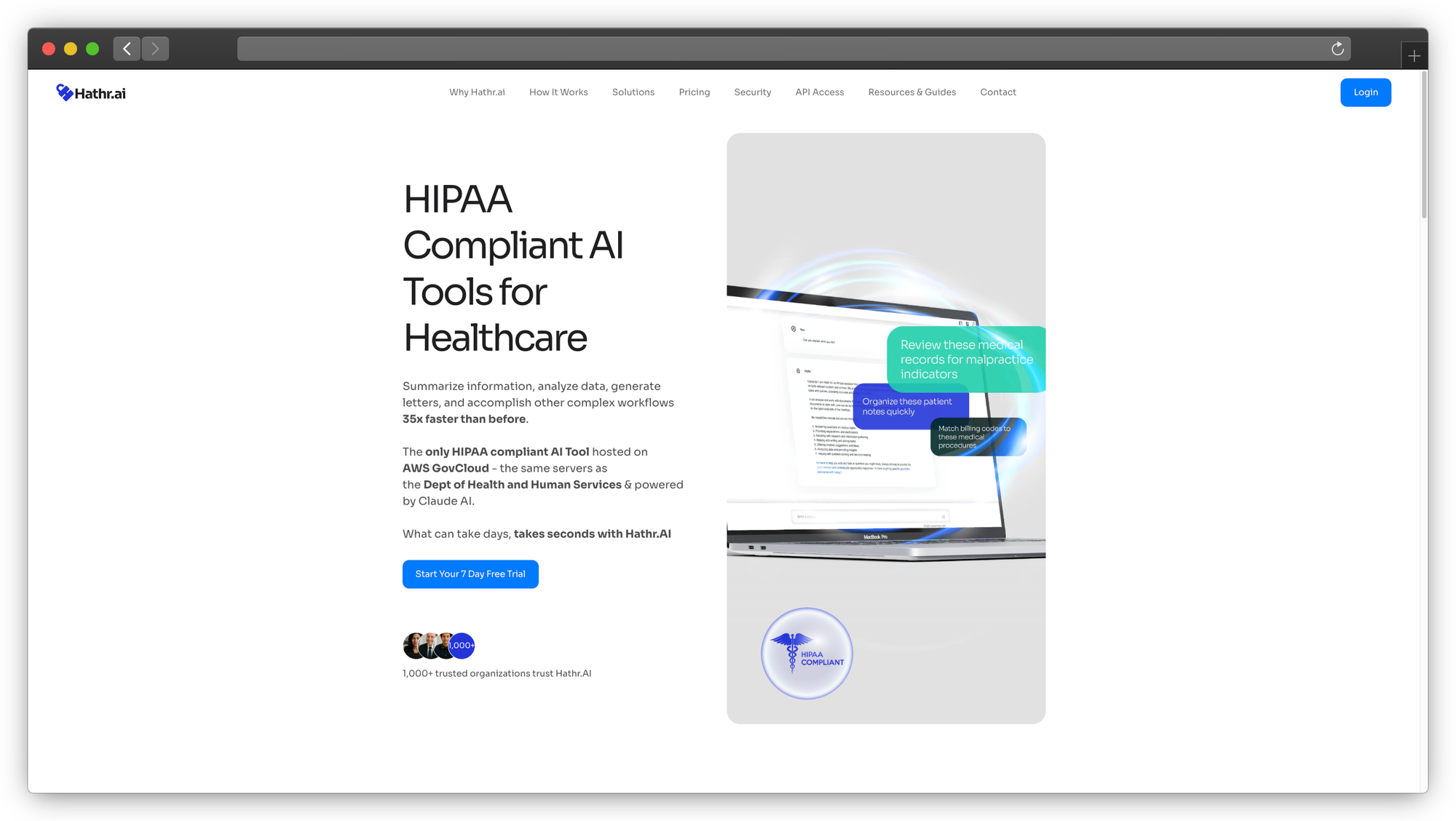
Task: Open Resources & Guides menu
Action: pyautogui.click(x=911, y=92)
